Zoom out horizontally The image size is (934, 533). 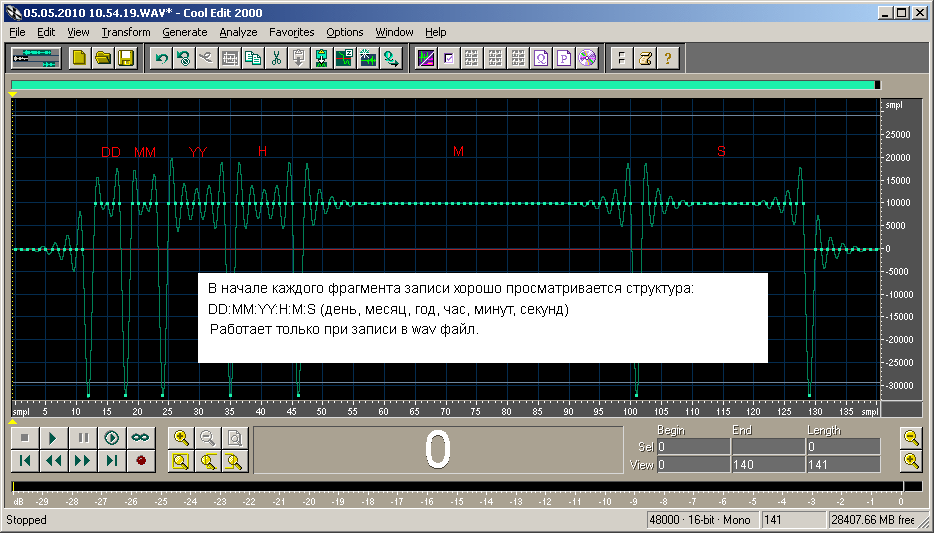[207, 438]
